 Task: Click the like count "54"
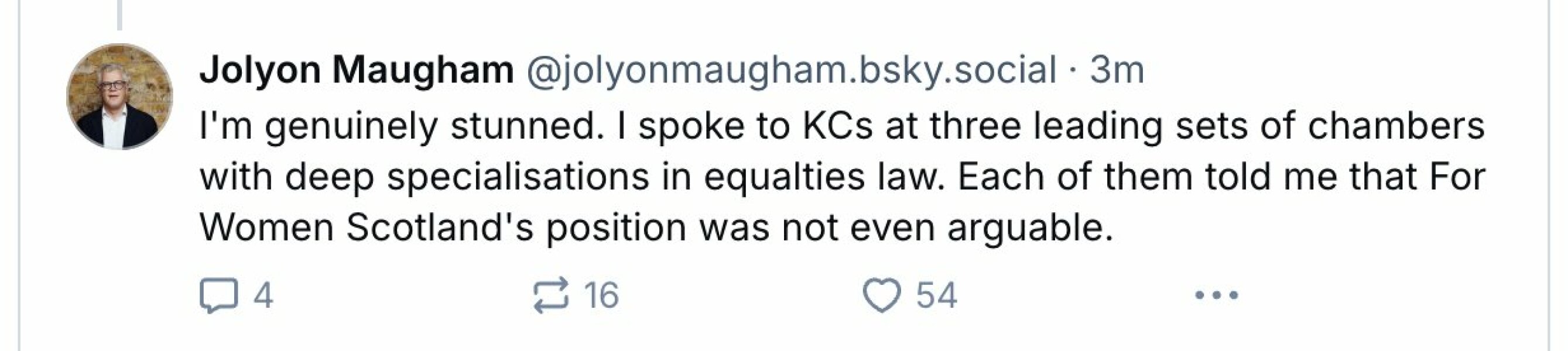point(937,295)
